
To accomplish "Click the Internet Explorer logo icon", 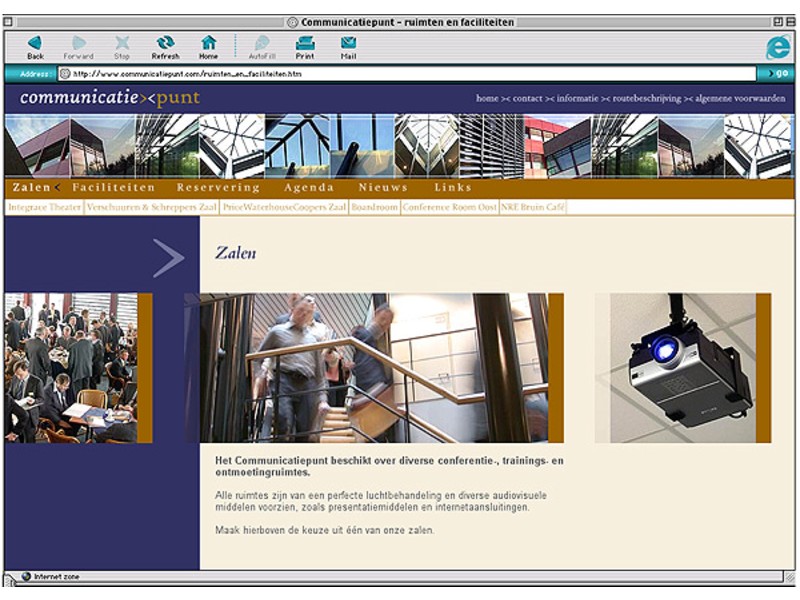I will [x=777, y=46].
